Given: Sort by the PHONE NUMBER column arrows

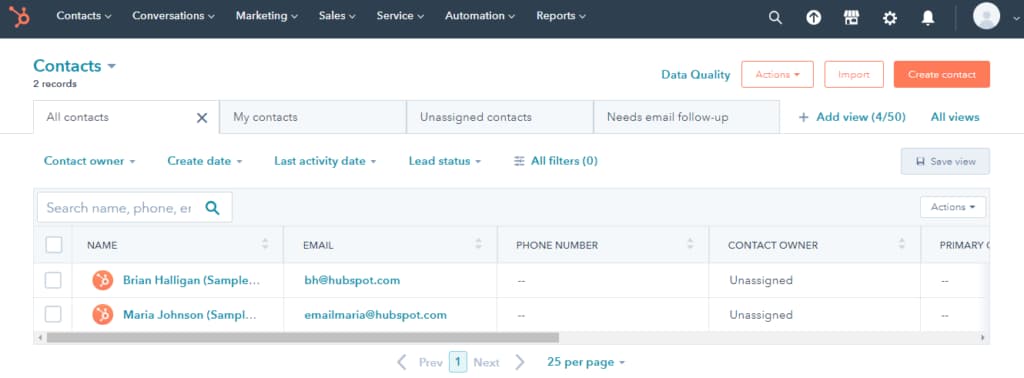Looking at the screenshot, I should pos(690,244).
